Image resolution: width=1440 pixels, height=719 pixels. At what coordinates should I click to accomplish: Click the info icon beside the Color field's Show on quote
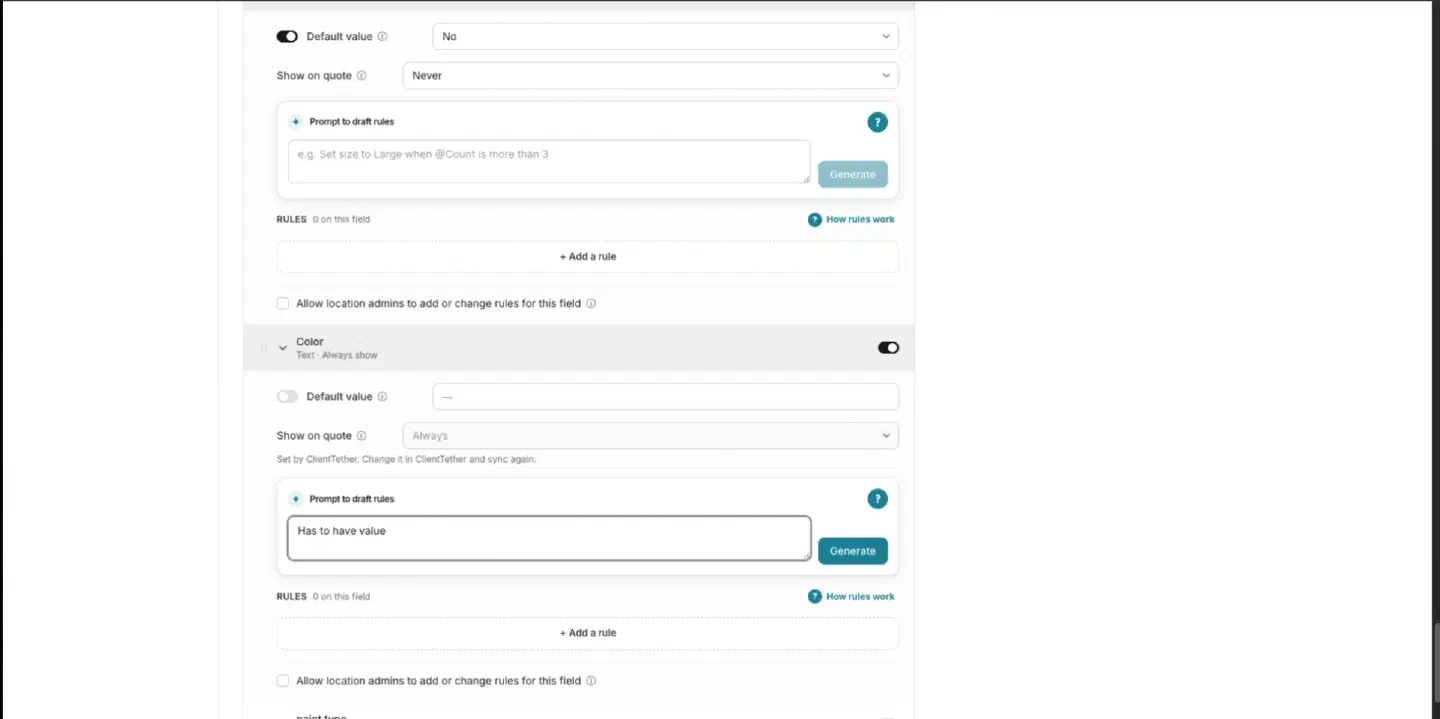click(361, 436)
